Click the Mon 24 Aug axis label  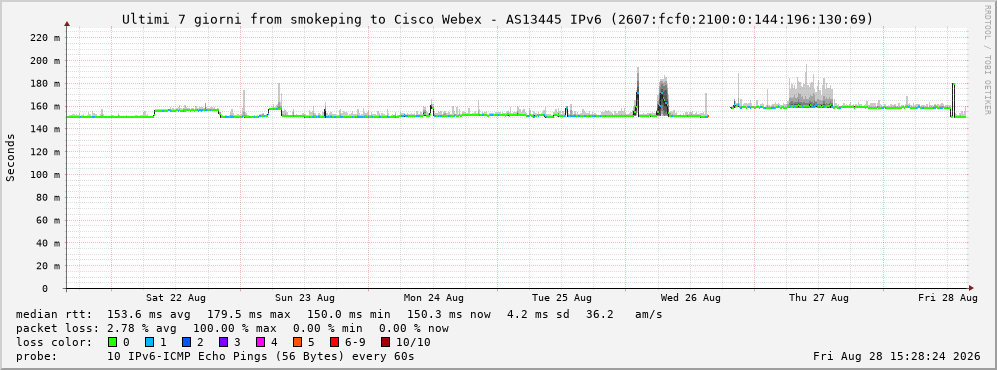click(434, 298)
